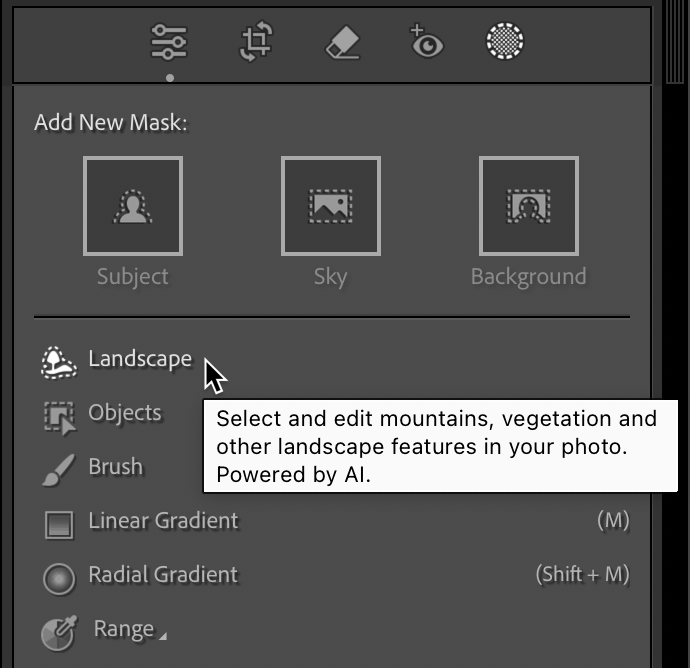Click the Range eyedropper icon
Screen dimensions: 690x668
(x=59, y=633)
